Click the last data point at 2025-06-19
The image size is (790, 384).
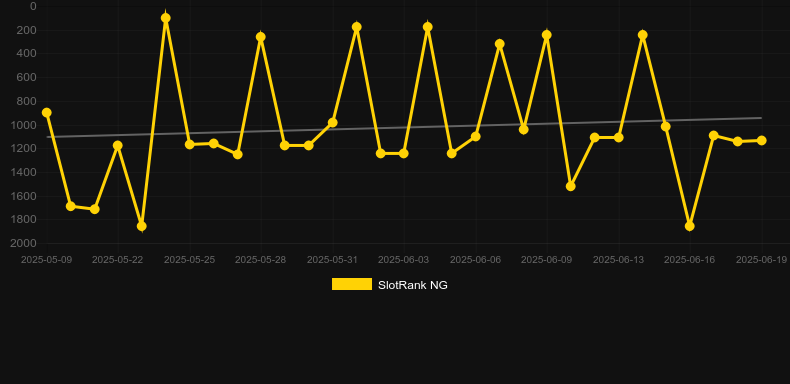[x=762, y=141]
